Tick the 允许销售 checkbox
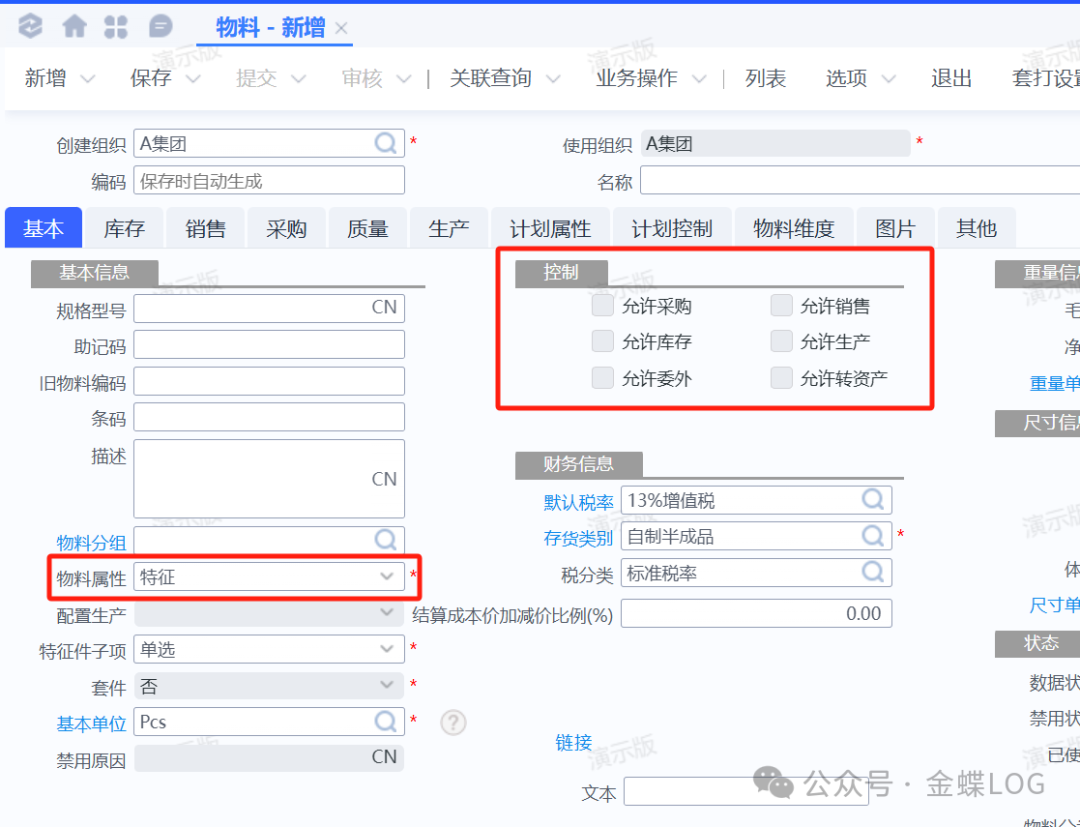Image resolution: width=1080 pixels, height=827 pixels. 781,306
